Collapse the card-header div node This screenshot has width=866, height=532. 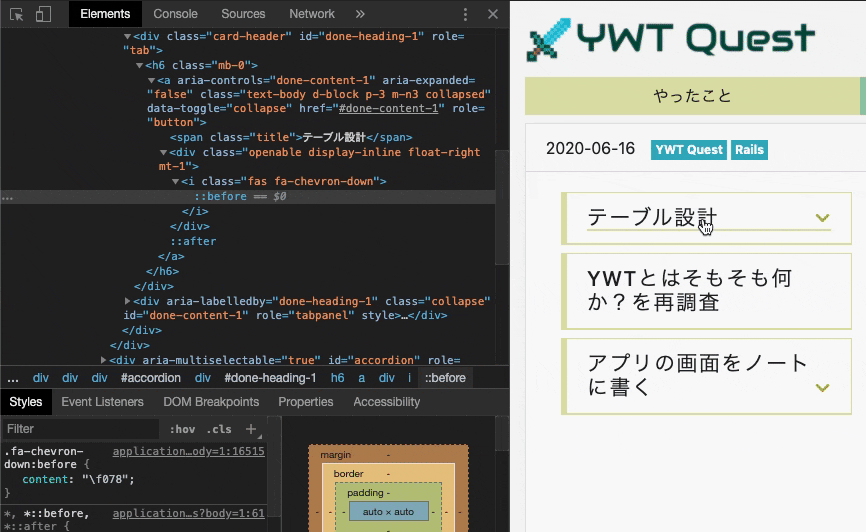coord(127,36)
